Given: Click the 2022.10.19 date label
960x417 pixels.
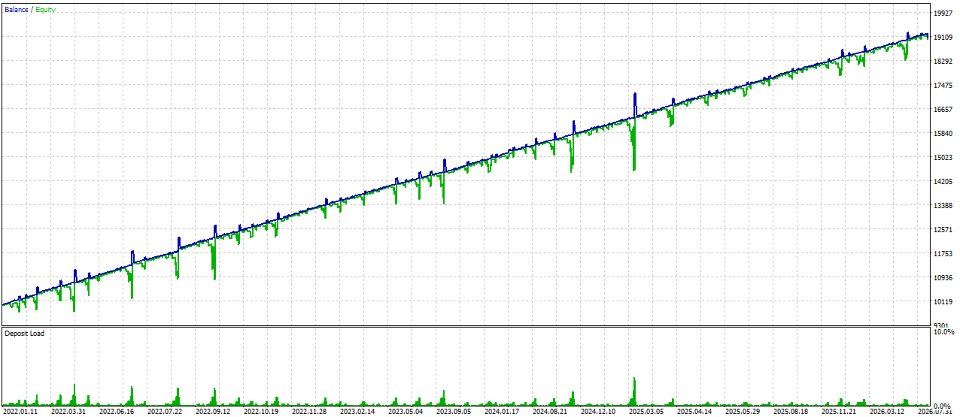Looking at the screenshot, I should 261,411.
